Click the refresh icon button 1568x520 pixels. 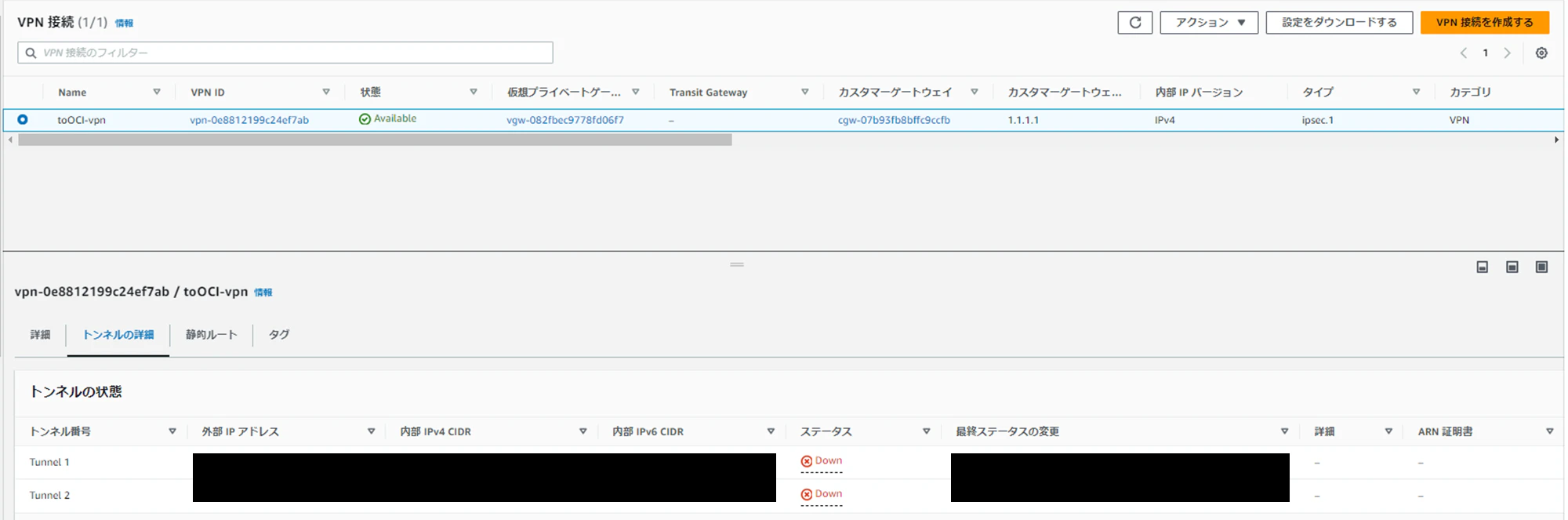point(1134,22)
